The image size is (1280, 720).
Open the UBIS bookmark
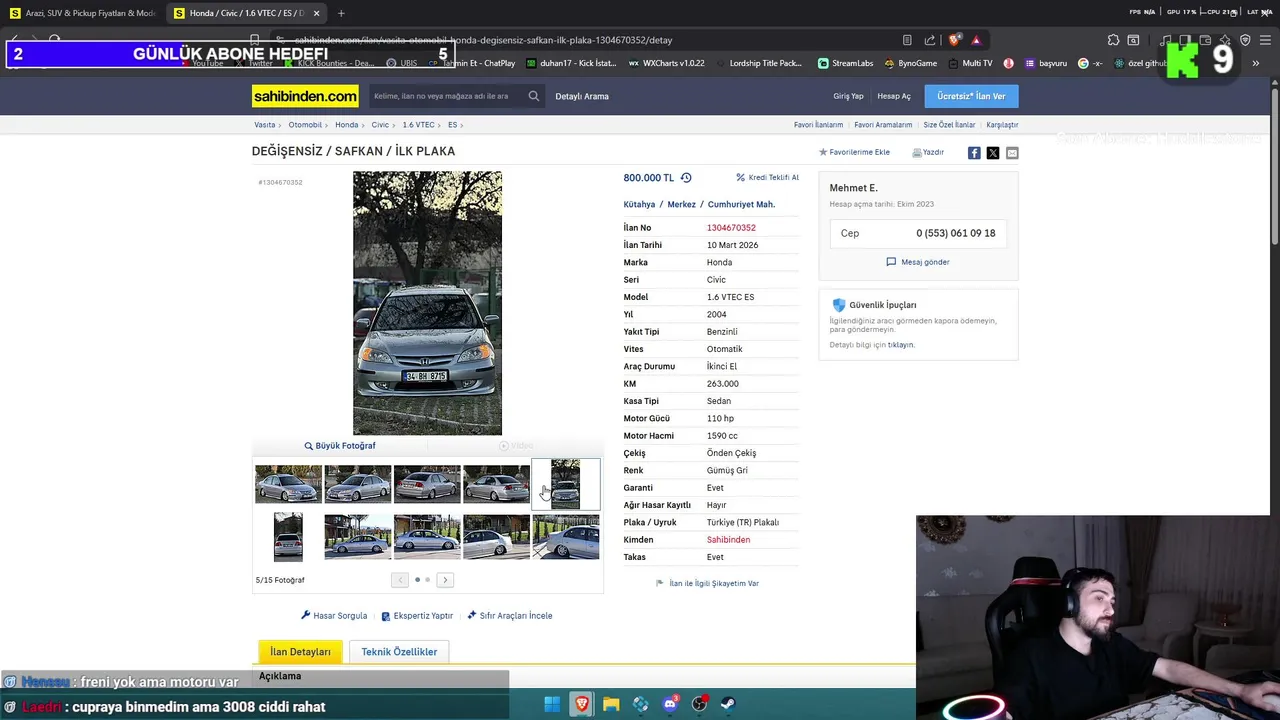tap(401, 63)
